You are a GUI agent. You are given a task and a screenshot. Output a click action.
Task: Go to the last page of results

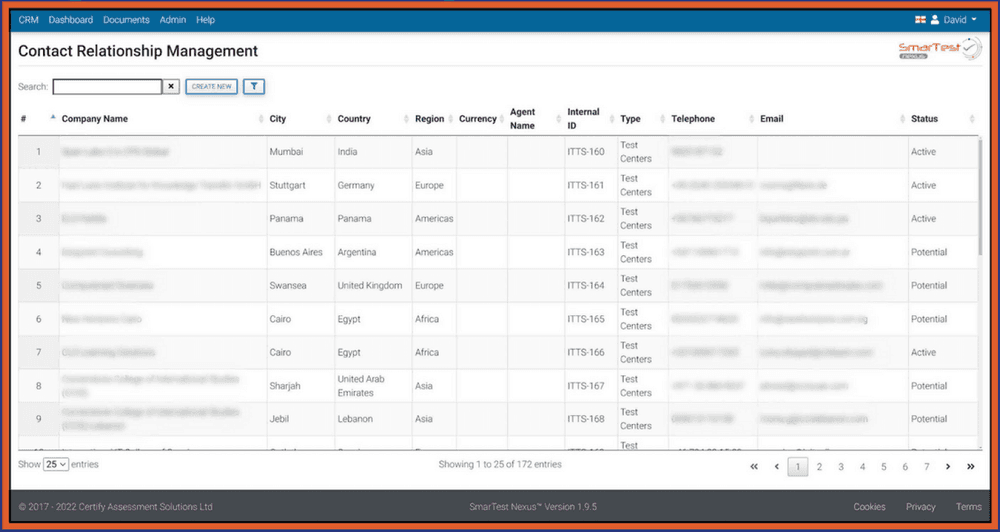coord(970,467)
